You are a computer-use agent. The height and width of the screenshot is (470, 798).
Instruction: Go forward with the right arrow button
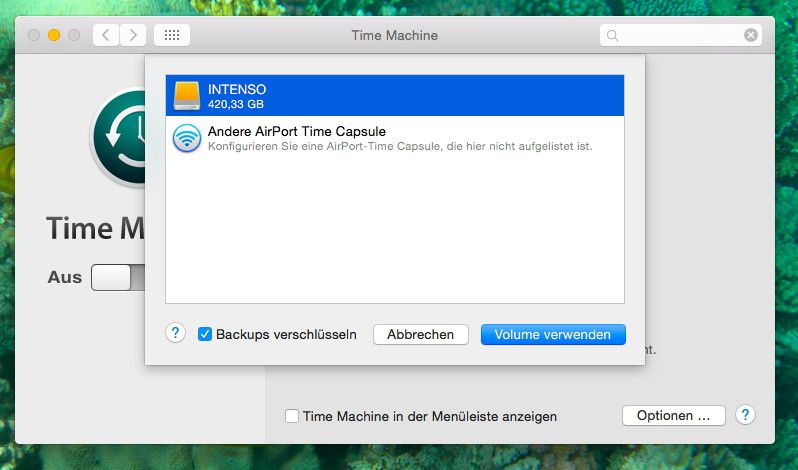pos(133,35)
